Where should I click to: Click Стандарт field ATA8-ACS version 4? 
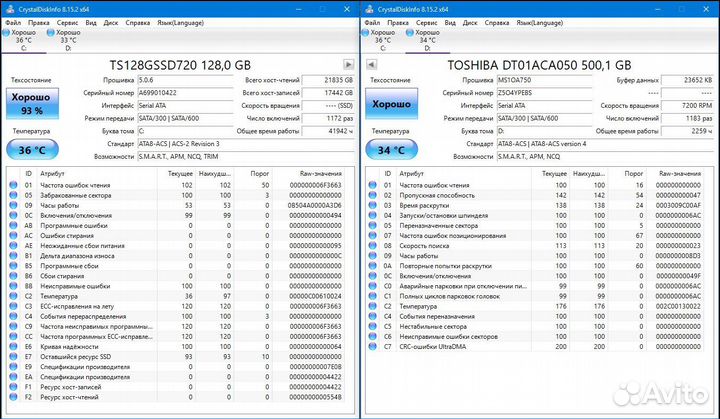click(x=605, y=144)
